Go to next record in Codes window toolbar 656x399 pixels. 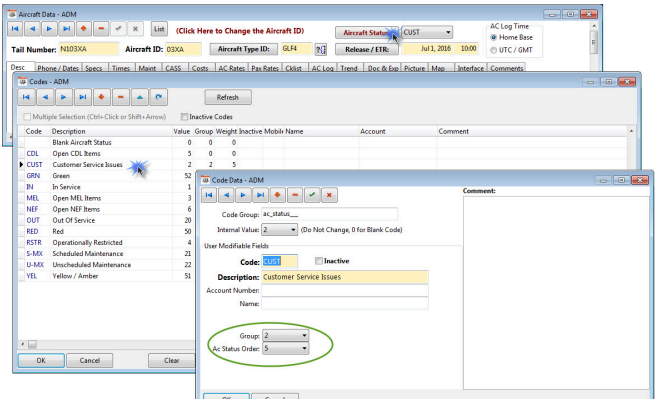click(64, 97)
